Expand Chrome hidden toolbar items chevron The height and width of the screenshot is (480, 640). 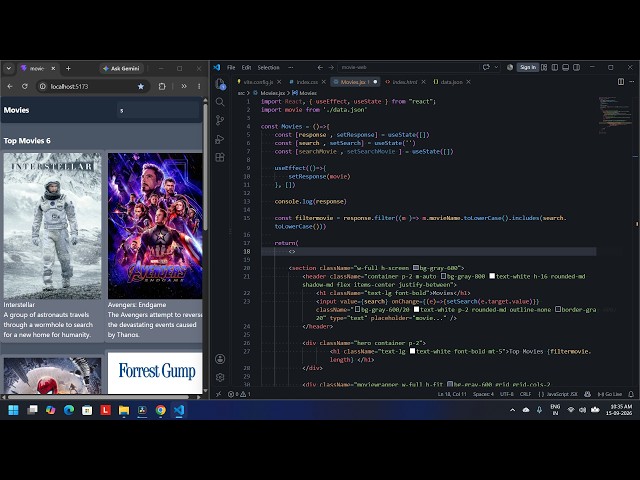click(184, 87)
